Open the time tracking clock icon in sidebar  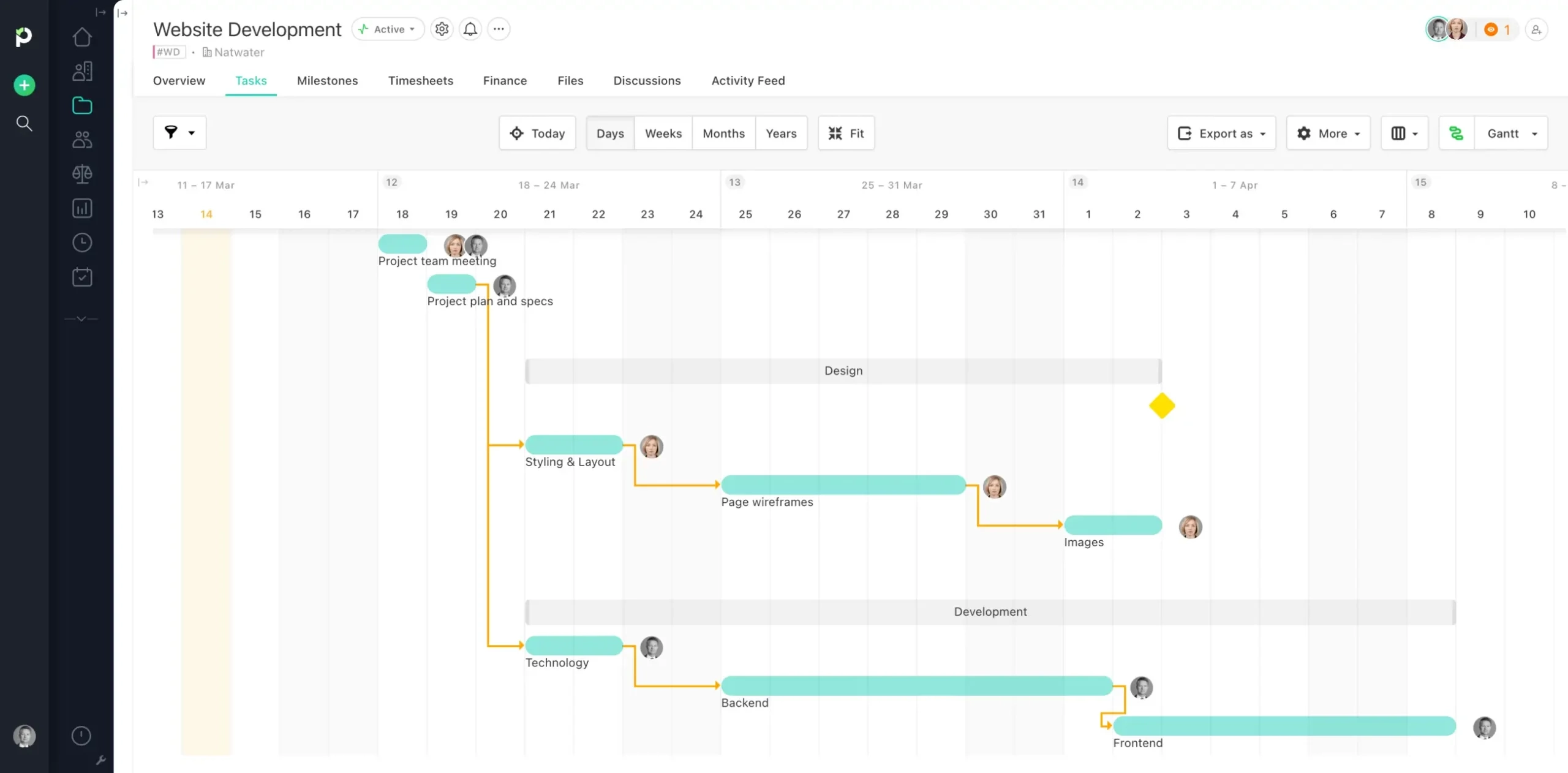tap(81, 243)
